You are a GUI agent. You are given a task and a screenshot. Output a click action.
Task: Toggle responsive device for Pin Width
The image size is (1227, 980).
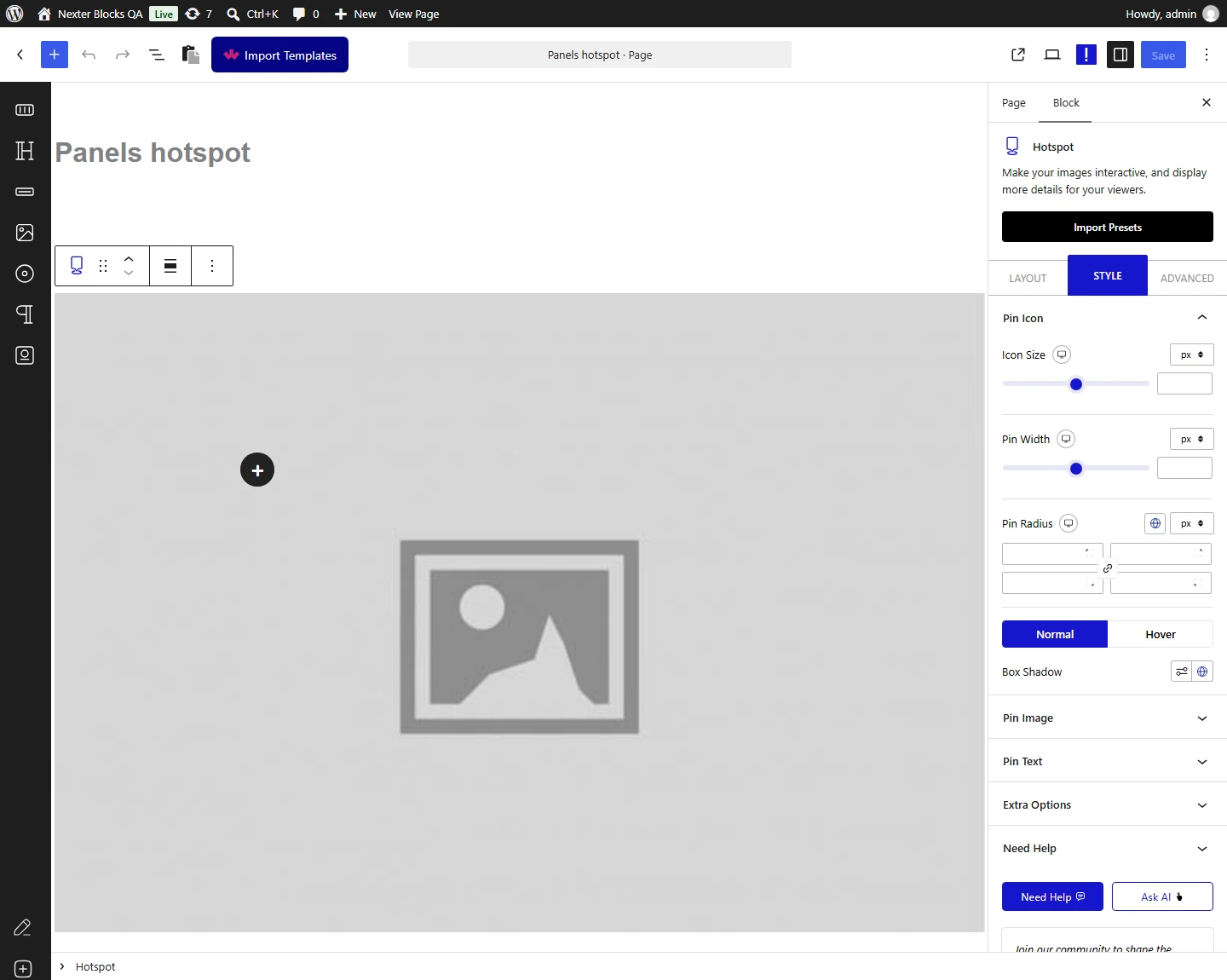(x=1066, y=439)
